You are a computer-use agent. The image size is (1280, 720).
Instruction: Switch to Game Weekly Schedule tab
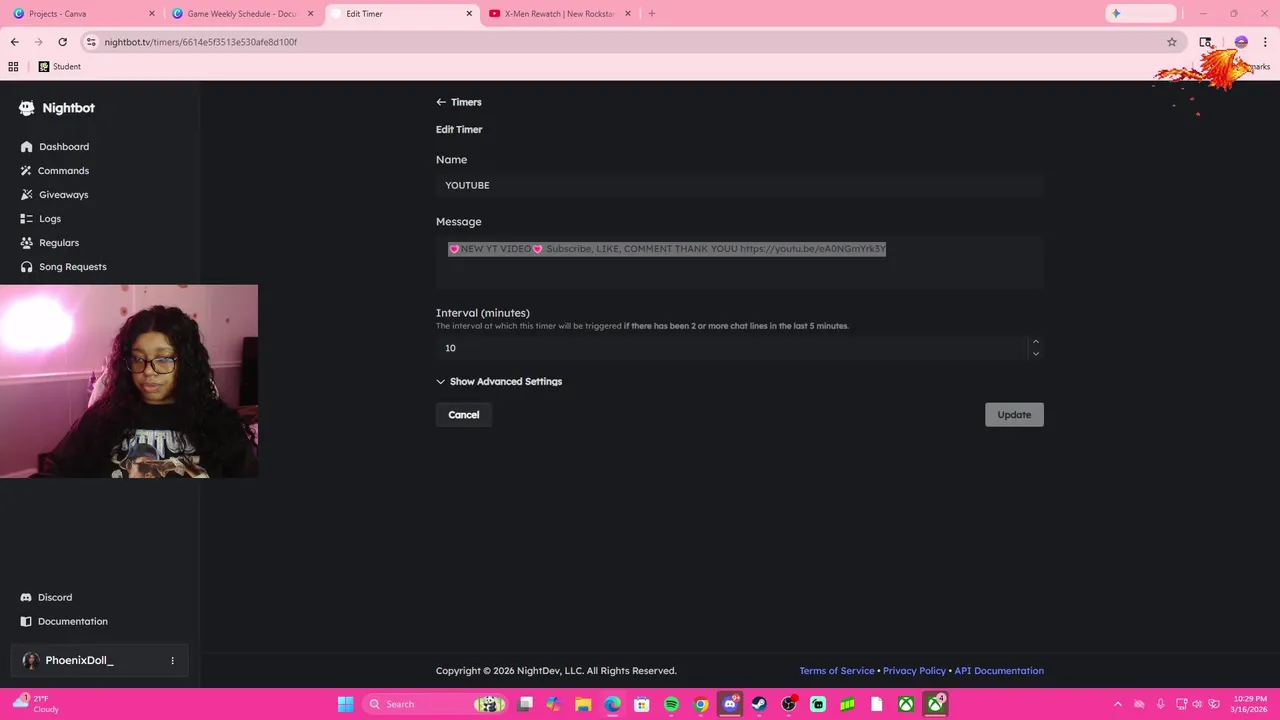coord(240,14)
